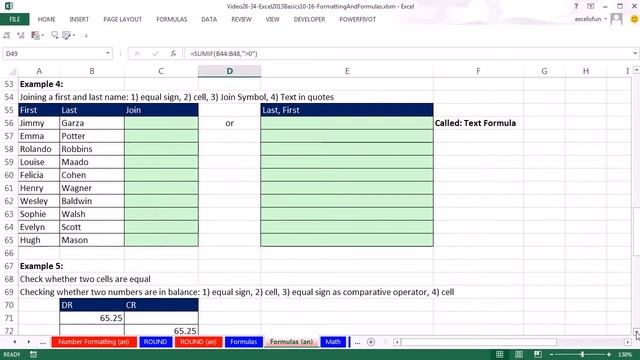Expand dropdown next to form pencil icon
This screenshot has width=640, height=360.
[73, 36]
